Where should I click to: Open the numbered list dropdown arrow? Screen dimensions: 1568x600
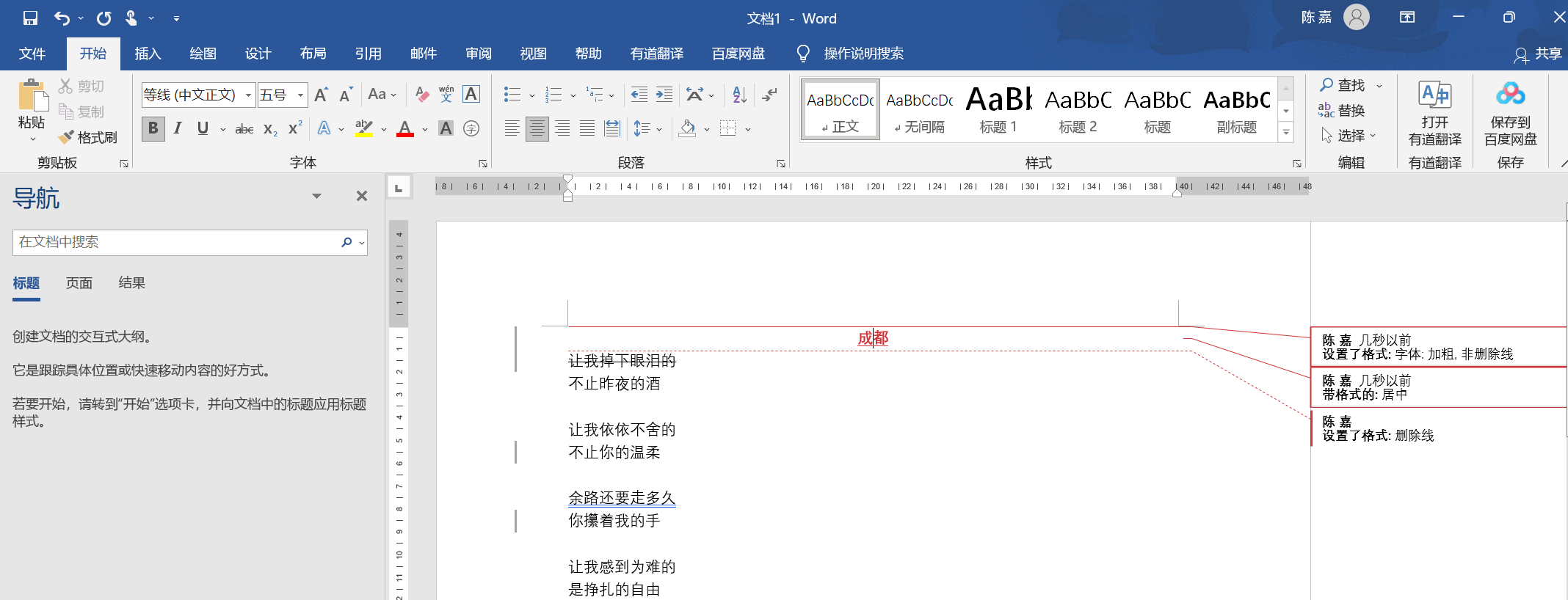point(573,95)
